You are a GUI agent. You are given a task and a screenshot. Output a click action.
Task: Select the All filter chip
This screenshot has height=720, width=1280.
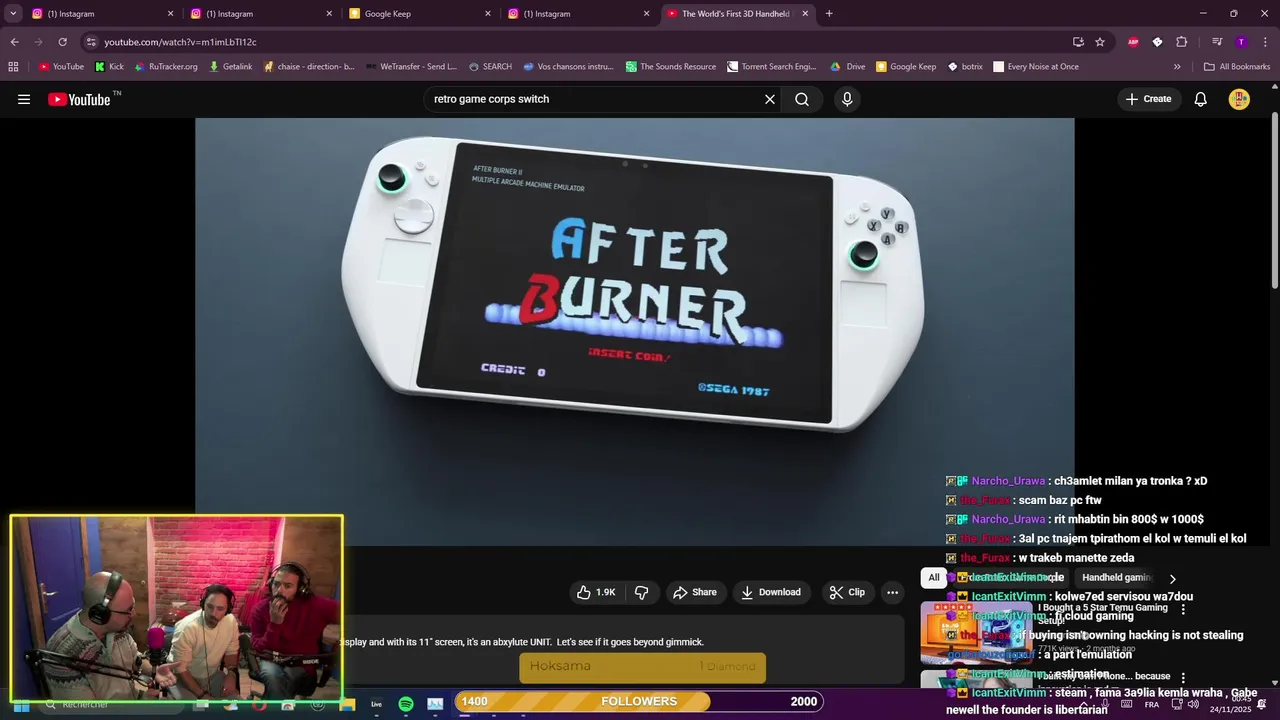coord(933,577)
